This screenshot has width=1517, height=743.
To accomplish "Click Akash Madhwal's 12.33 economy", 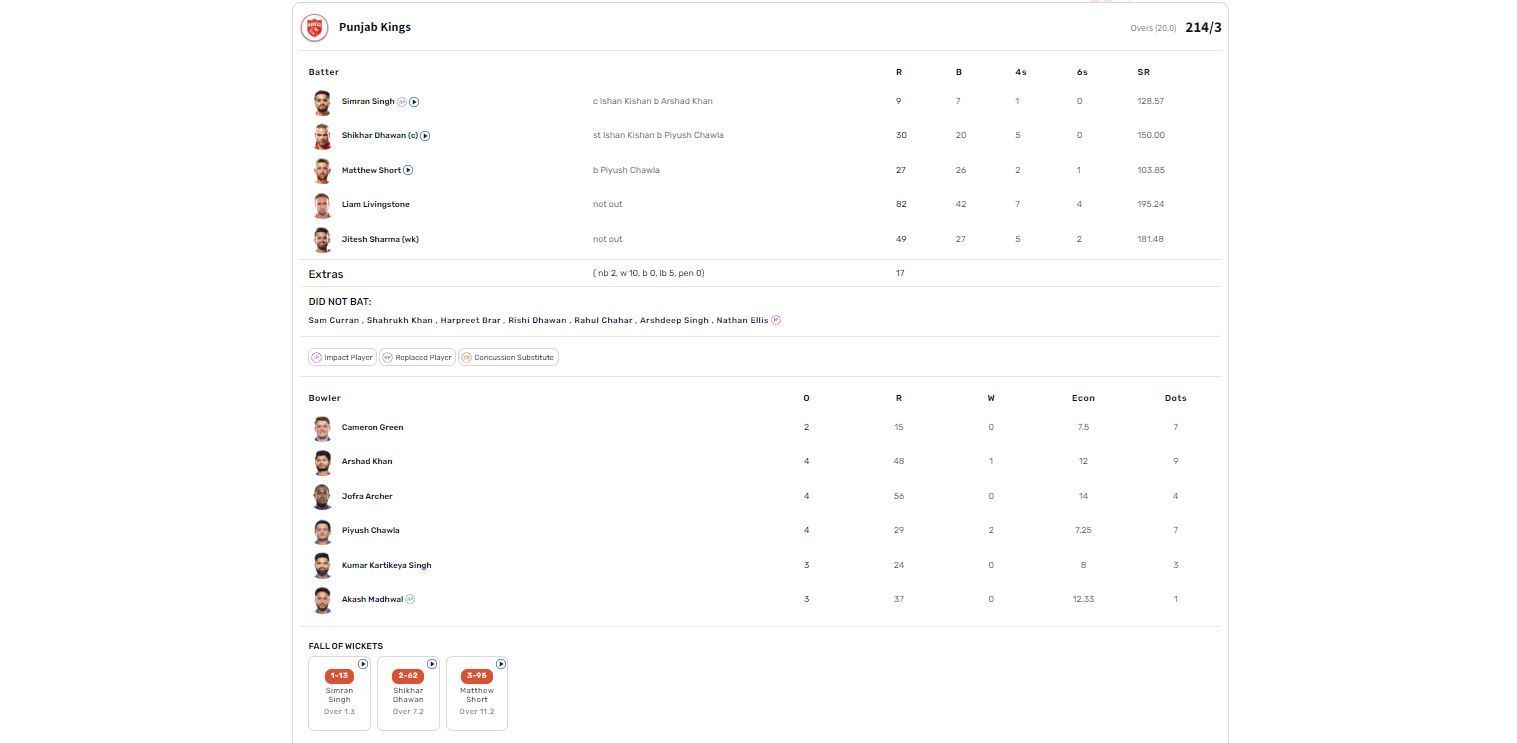I will [x=1083, y=599].
